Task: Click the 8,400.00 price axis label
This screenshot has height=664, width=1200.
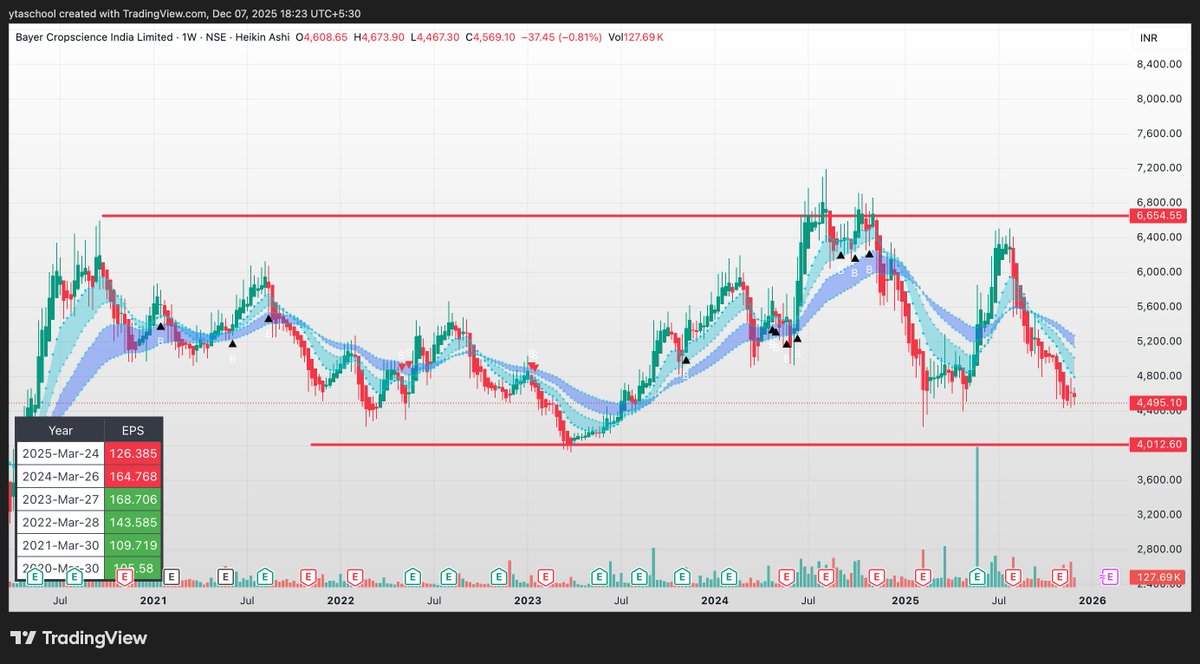Action: click(1158, 64)
